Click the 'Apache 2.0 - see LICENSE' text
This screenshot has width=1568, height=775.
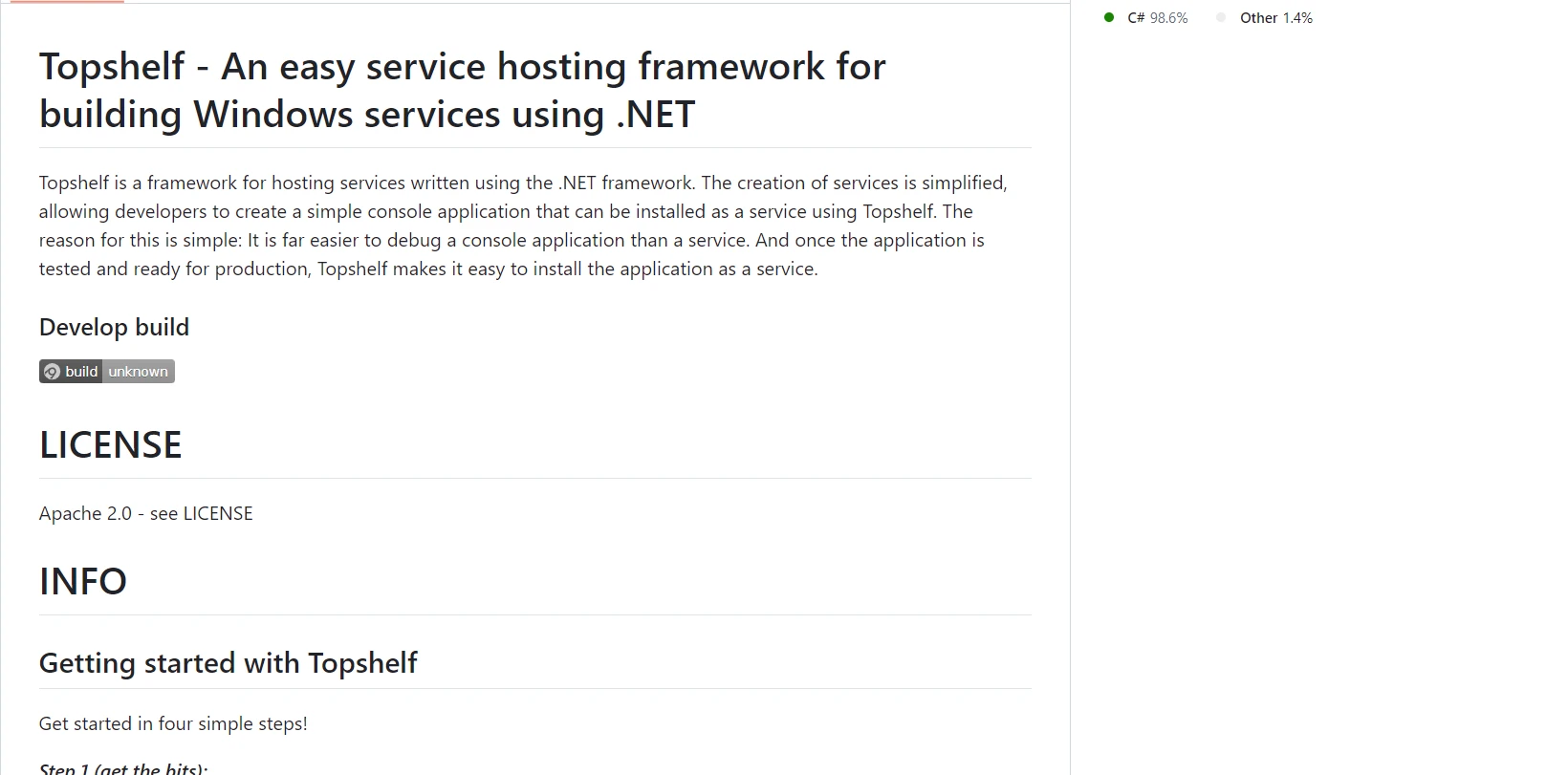[146, 513]
